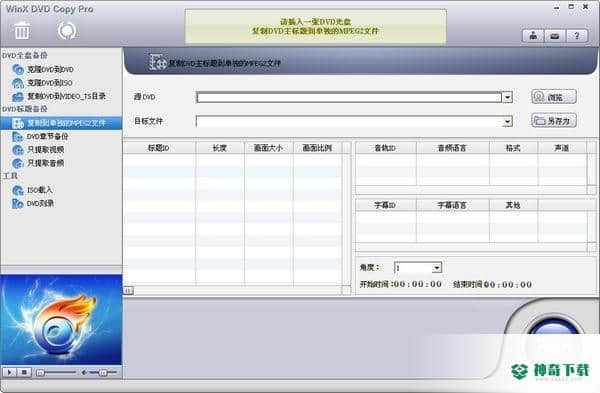Screen dimensions: 600x393
Task: Click the VIDEO_TS folder icon
Action: coord(18,96)
